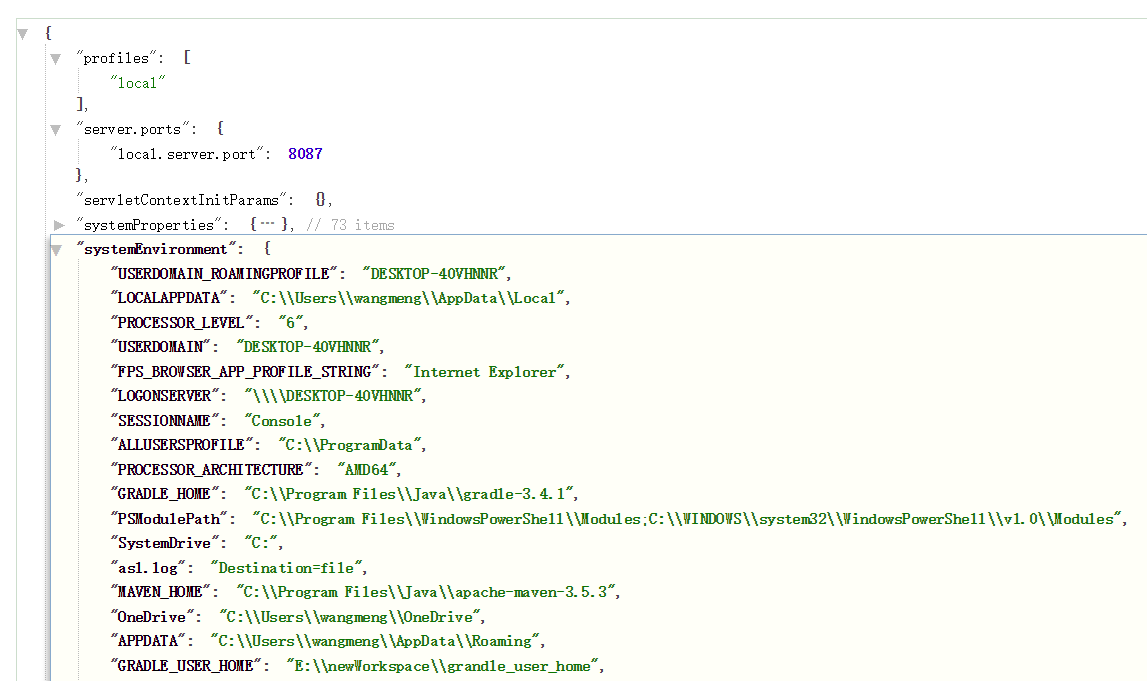Select the apache-maven-3.5.3 path value
This screenshot has height=681, width=1147.
[425, 592]
